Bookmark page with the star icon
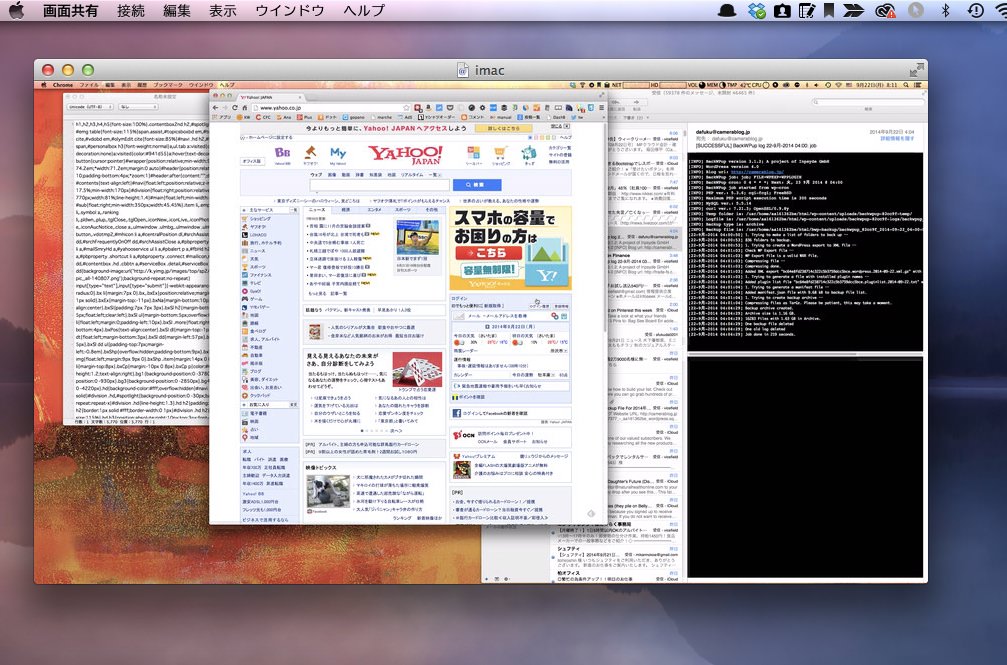The width and height of the screenshot is (1007, 665). 407,108
